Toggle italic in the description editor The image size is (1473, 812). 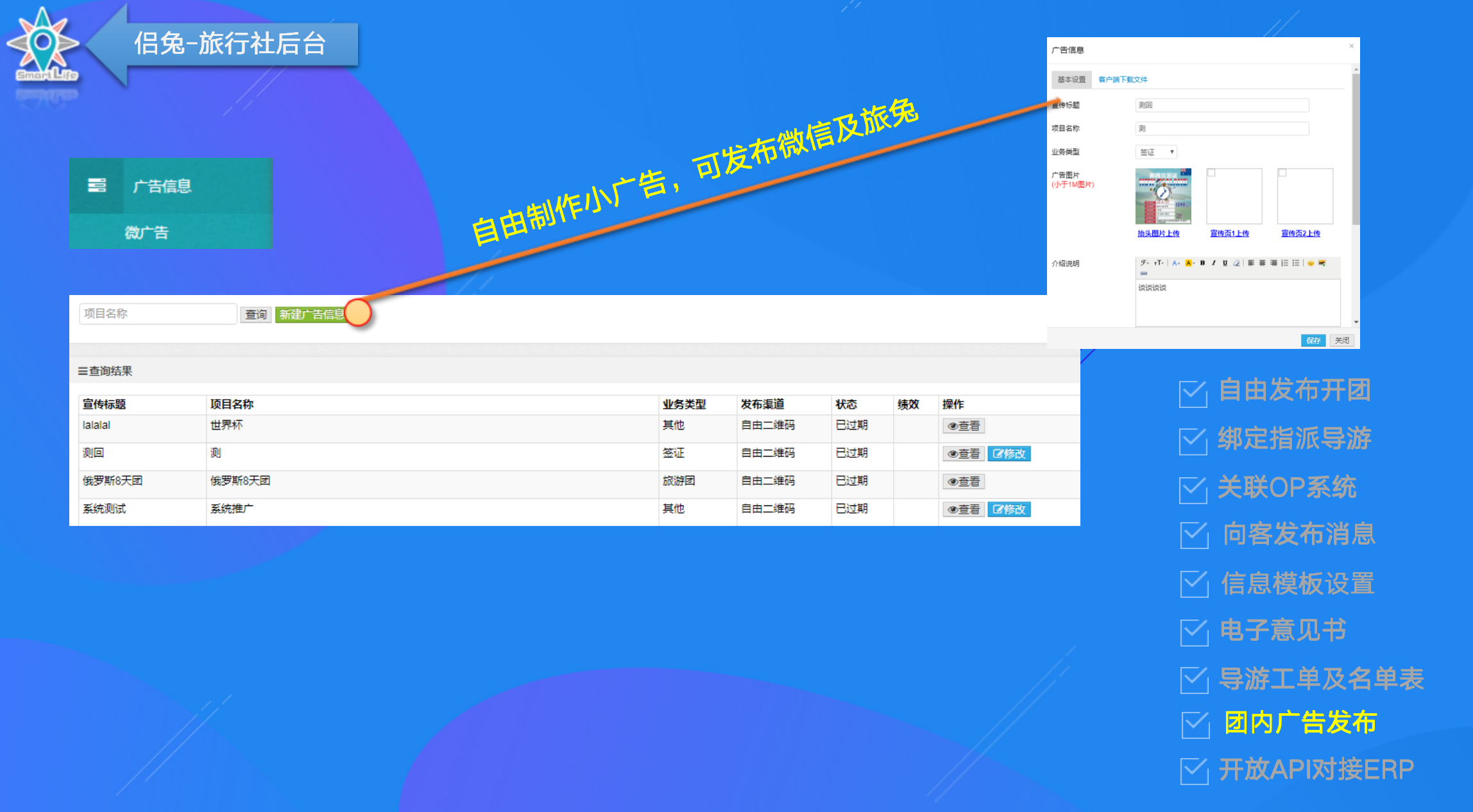coord(1214,263)
